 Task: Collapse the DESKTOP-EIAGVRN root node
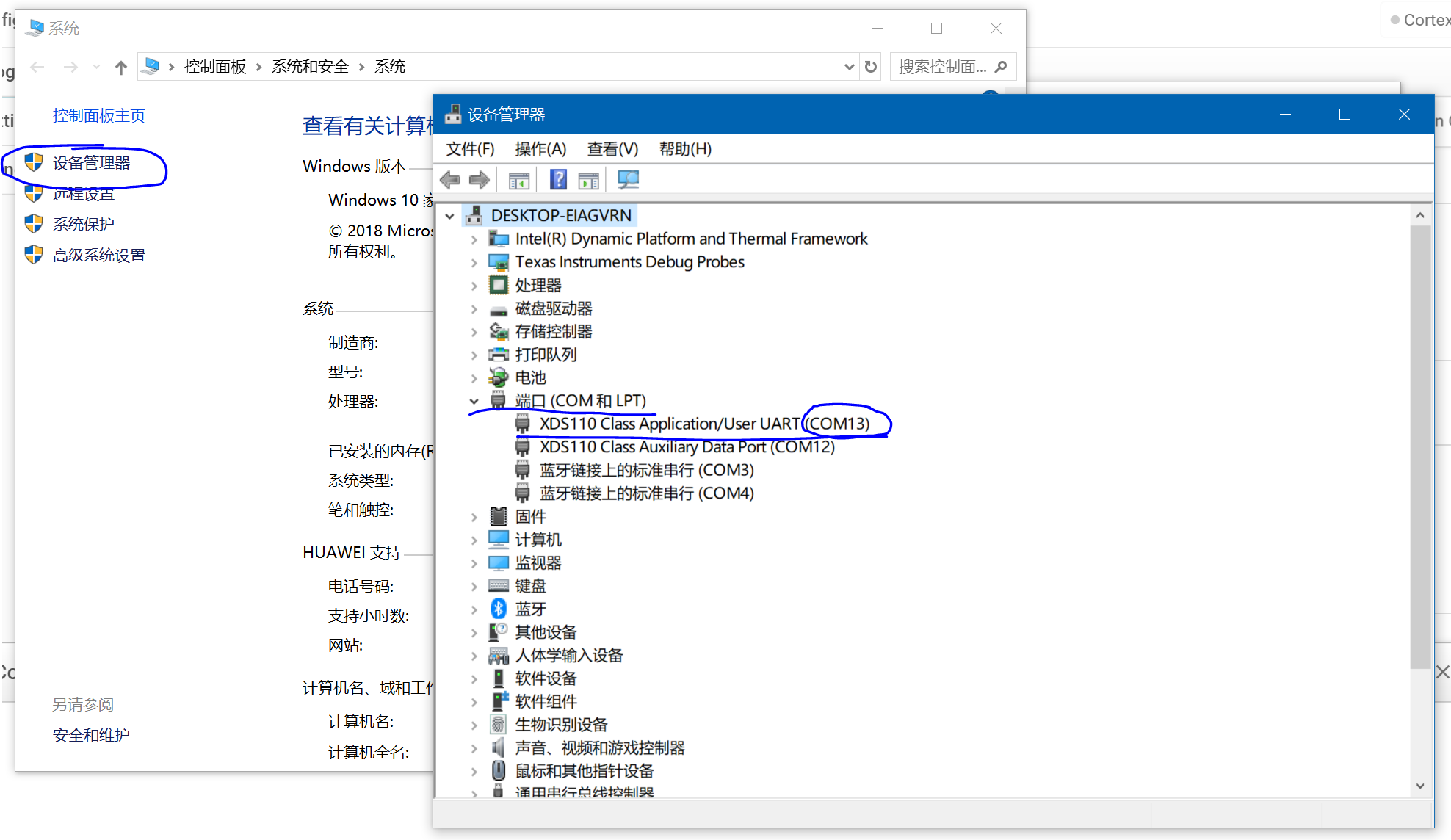[x=449, y=217]
